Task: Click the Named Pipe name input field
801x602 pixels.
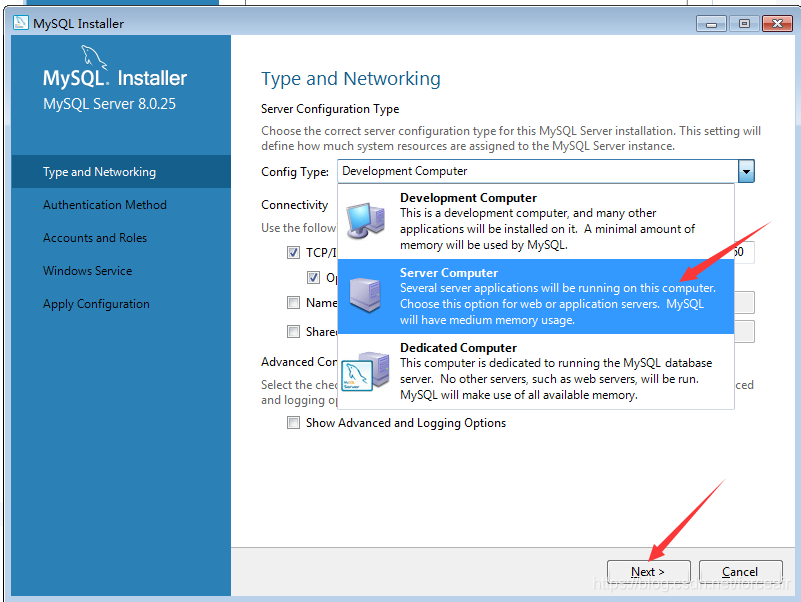Action: pos(744,303)
